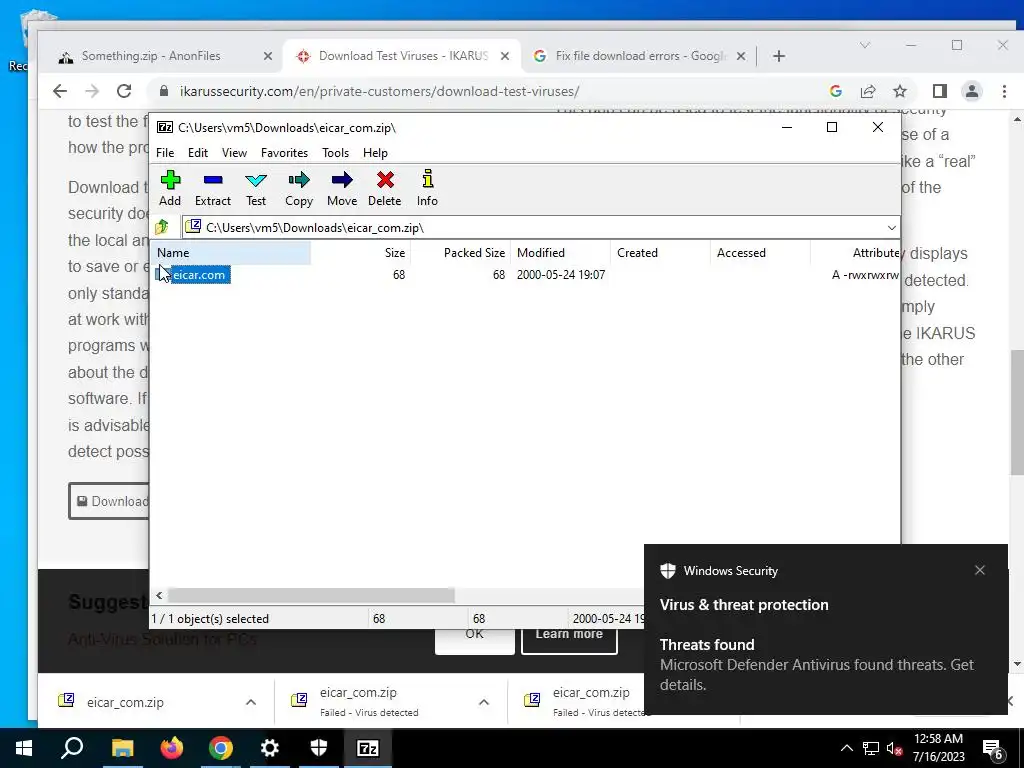This screenshot has height=768, width=1024.
Task: Open the notification center icon
Action: coord(993,749)
